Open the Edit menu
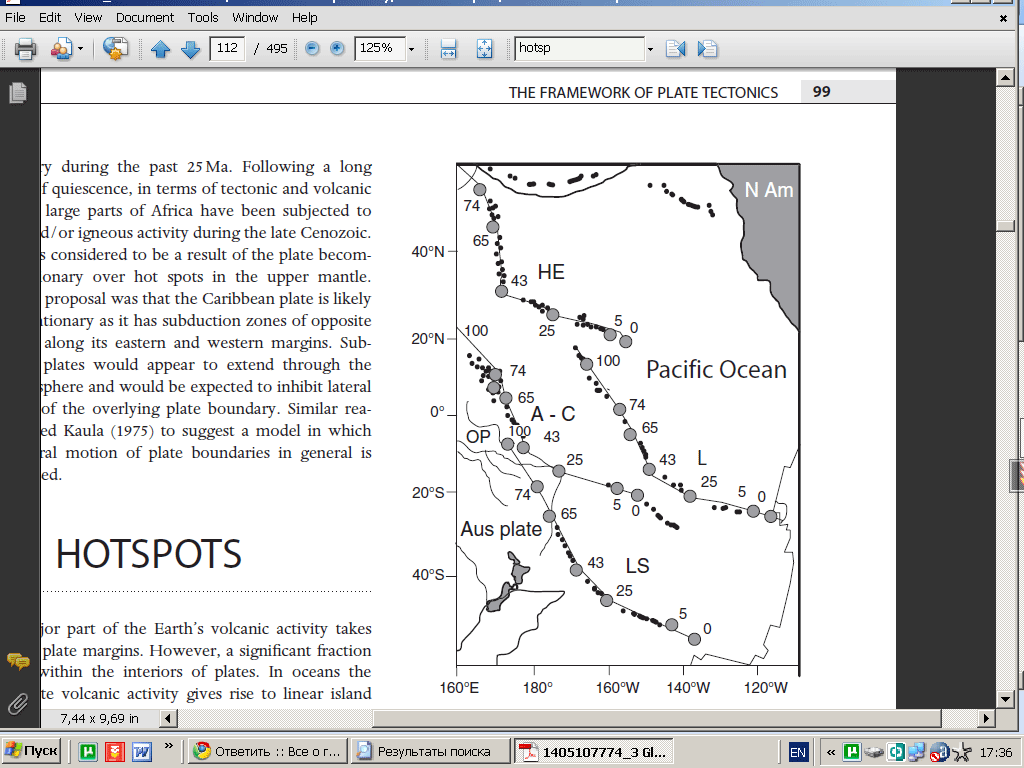 click(50, 18)
